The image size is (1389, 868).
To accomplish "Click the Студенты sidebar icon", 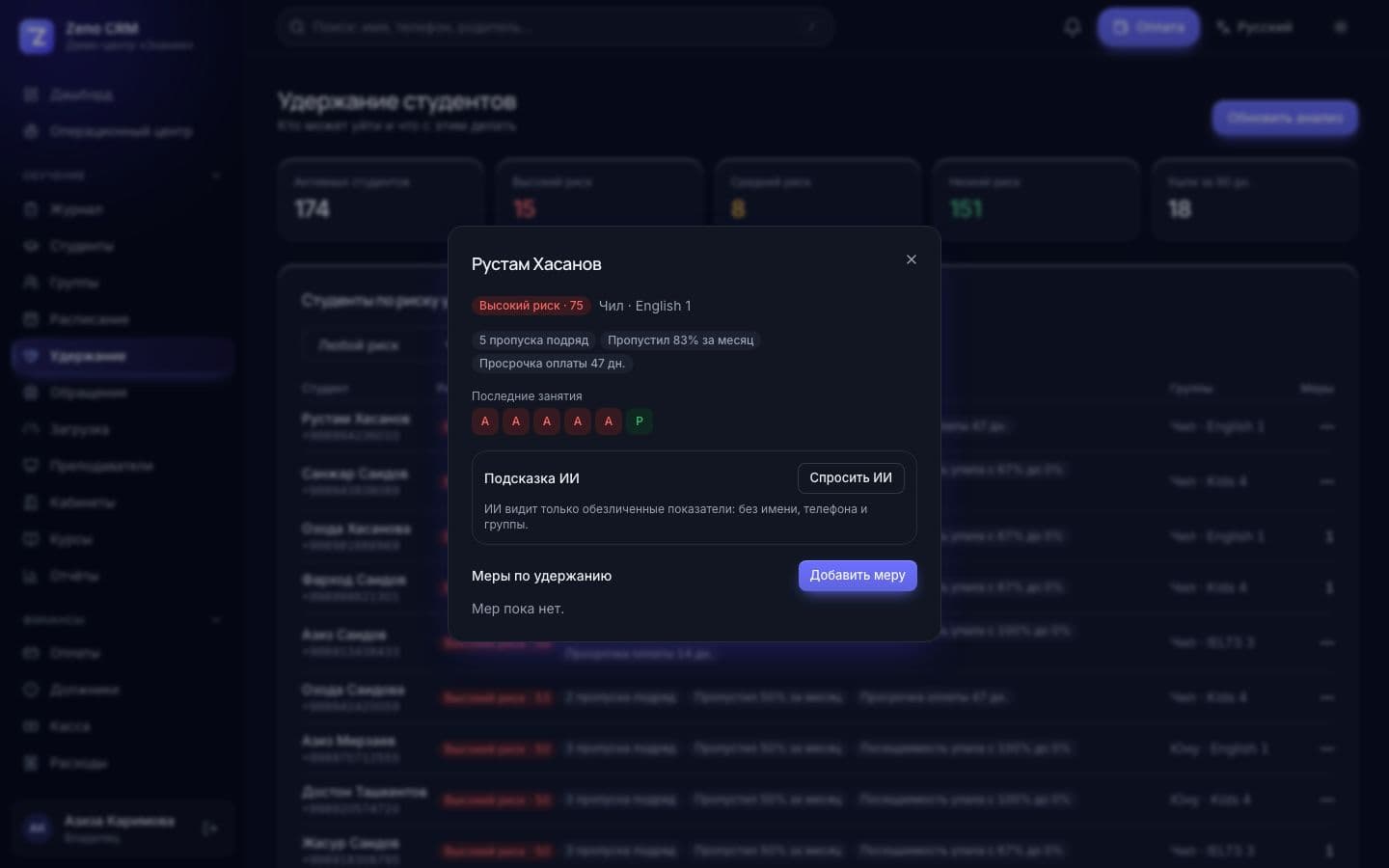I will [31, 246].
